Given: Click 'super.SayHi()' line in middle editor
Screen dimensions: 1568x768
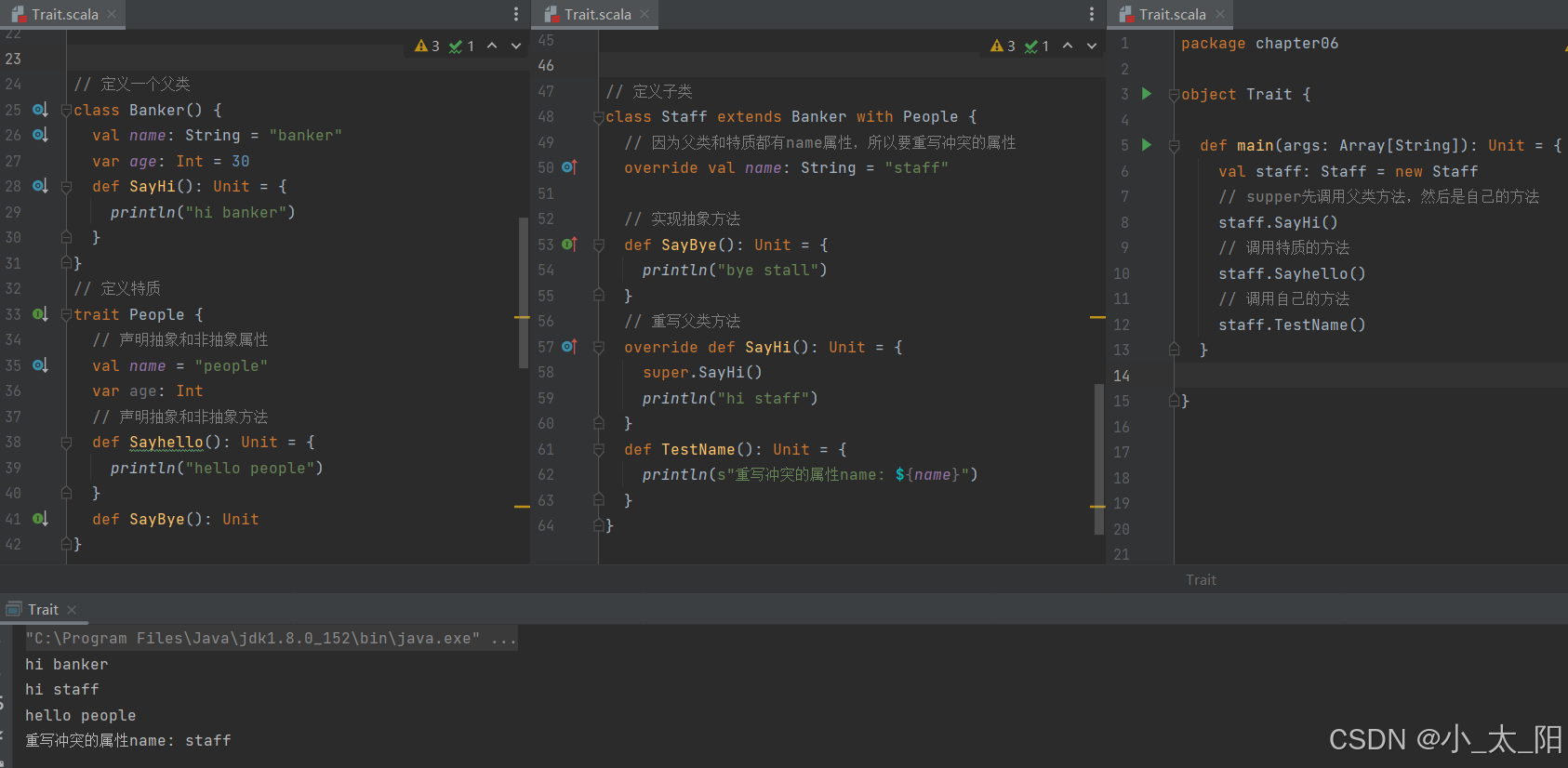Looking at the screenshot, I should (x=702, y=372).
